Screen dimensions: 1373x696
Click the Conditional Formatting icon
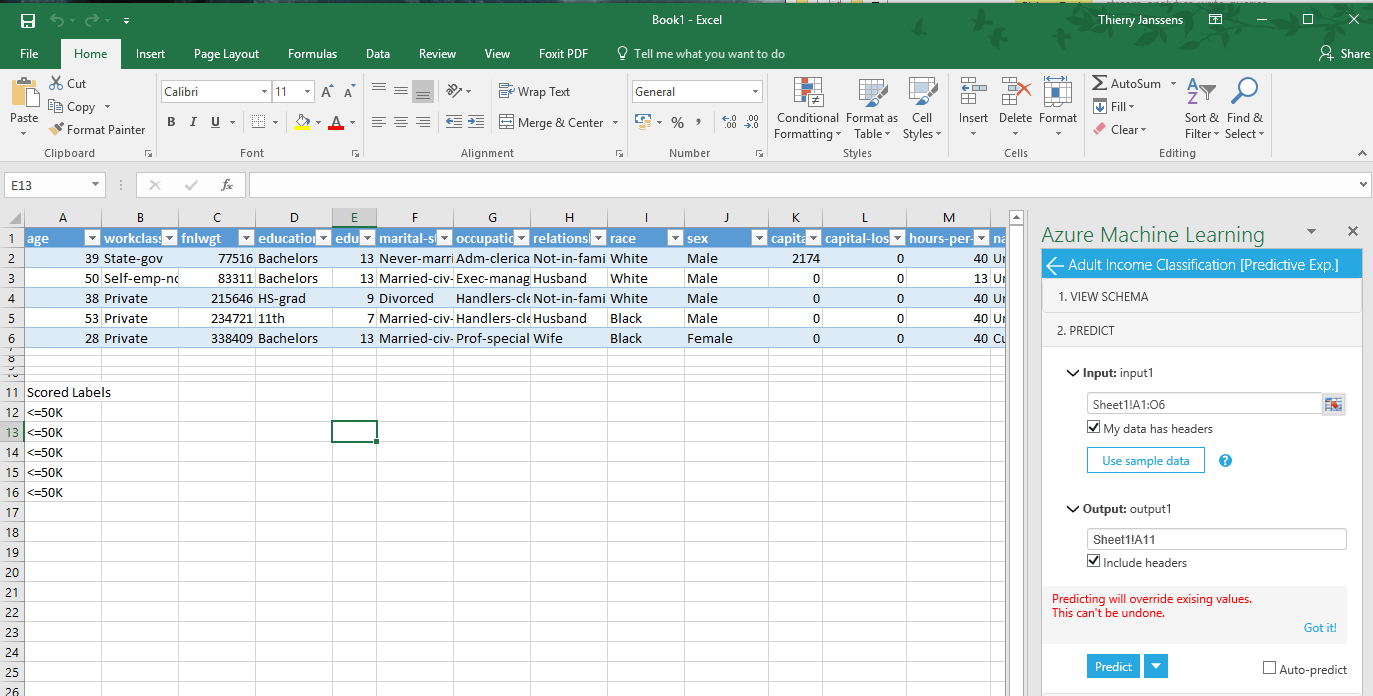point(808,92)
